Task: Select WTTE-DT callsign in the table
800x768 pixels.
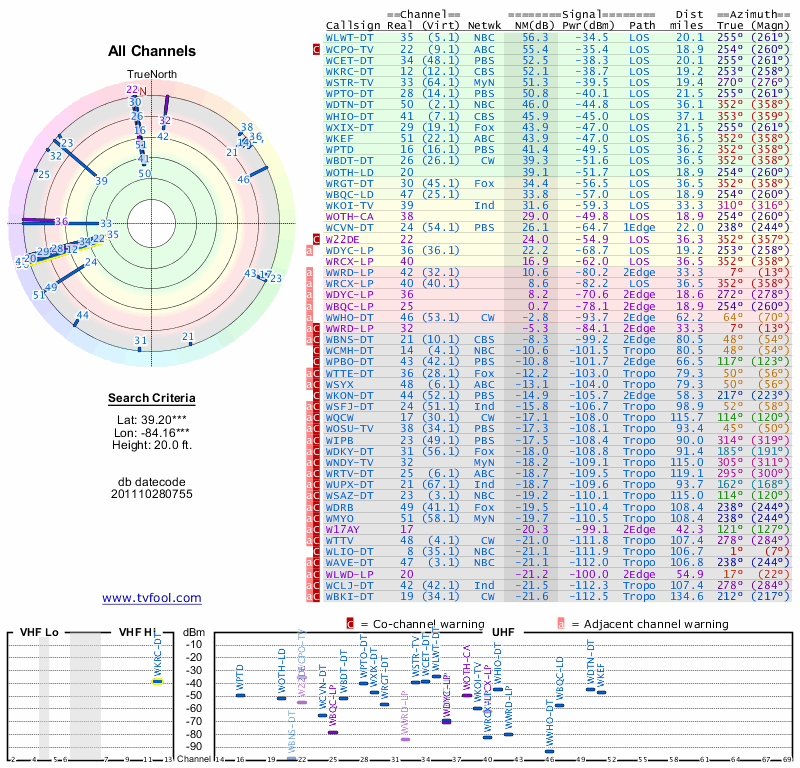Action: tap(349, 373)
